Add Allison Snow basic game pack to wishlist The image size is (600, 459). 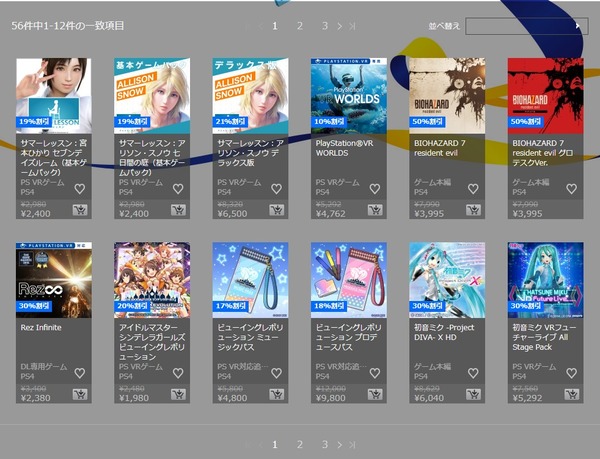tap(178, 189)
